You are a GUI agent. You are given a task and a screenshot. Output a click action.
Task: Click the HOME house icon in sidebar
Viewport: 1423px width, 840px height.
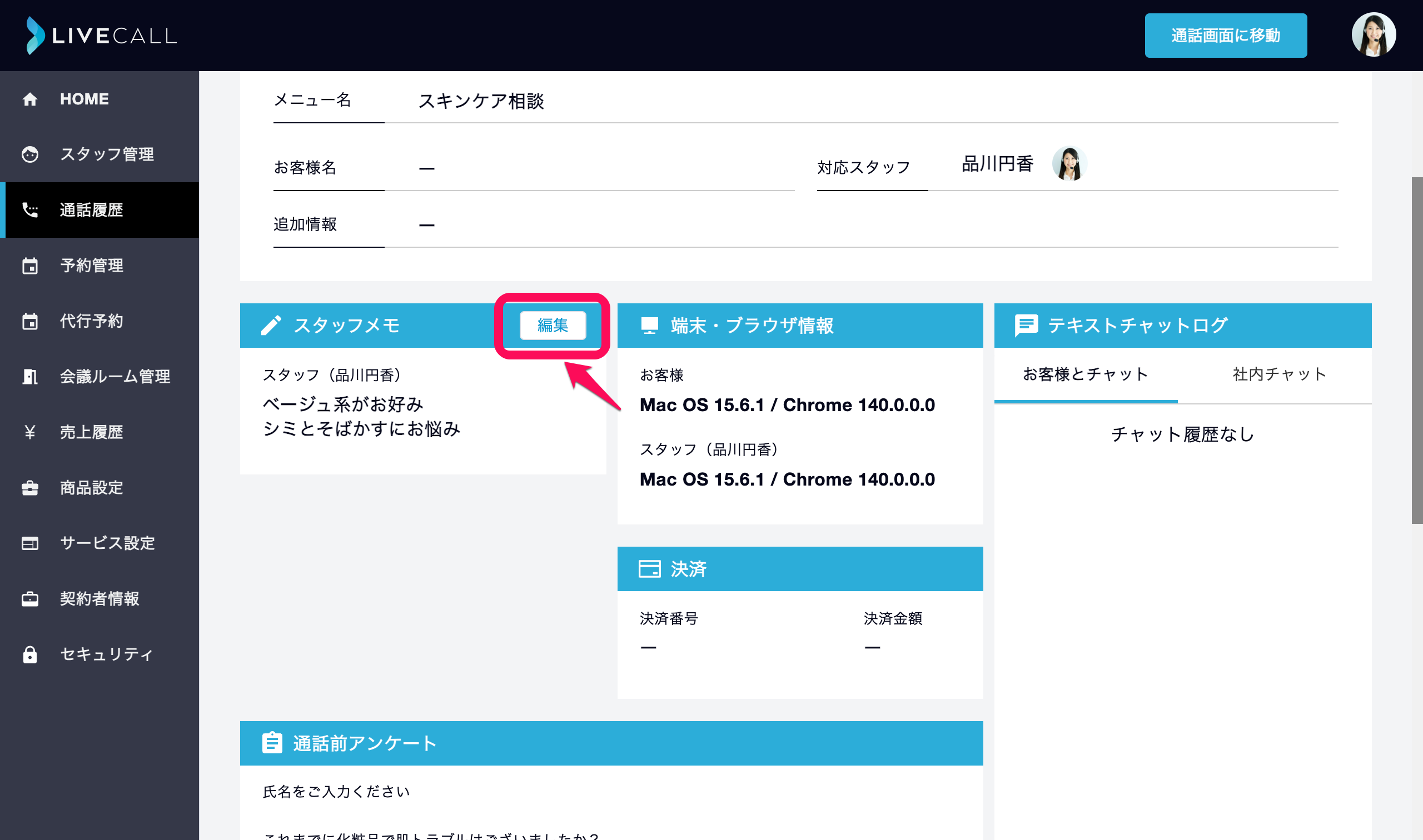[x=30, y=99]
